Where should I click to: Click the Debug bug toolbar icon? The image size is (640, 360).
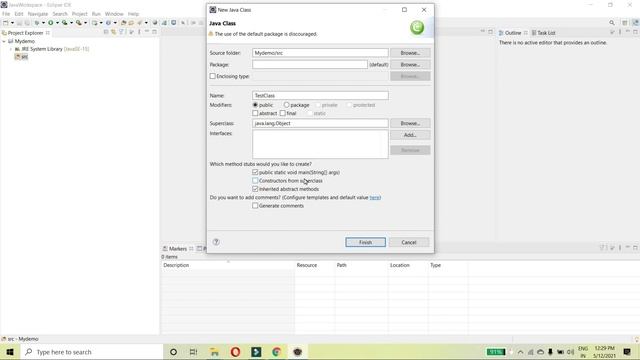(37, 23)
